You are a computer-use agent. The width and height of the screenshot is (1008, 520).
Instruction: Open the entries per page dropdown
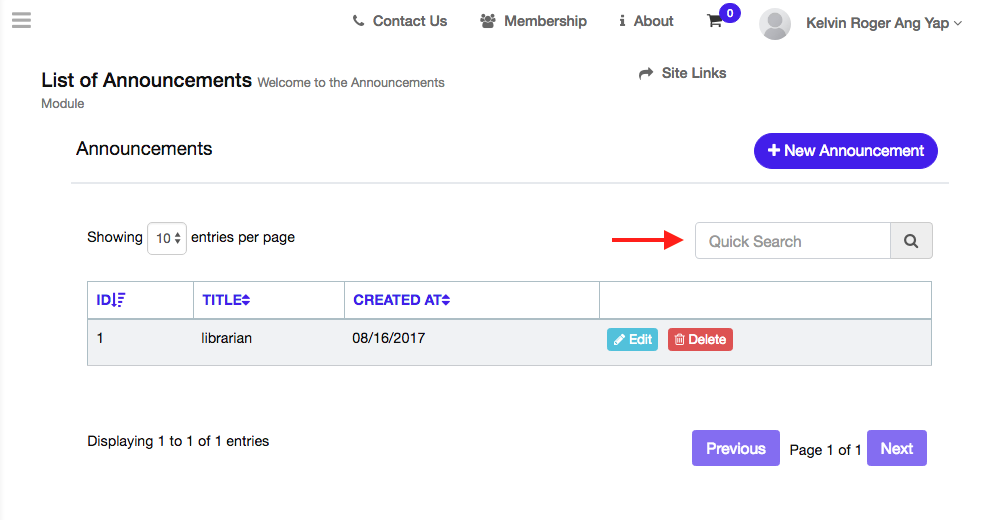[x=167, y=238]
